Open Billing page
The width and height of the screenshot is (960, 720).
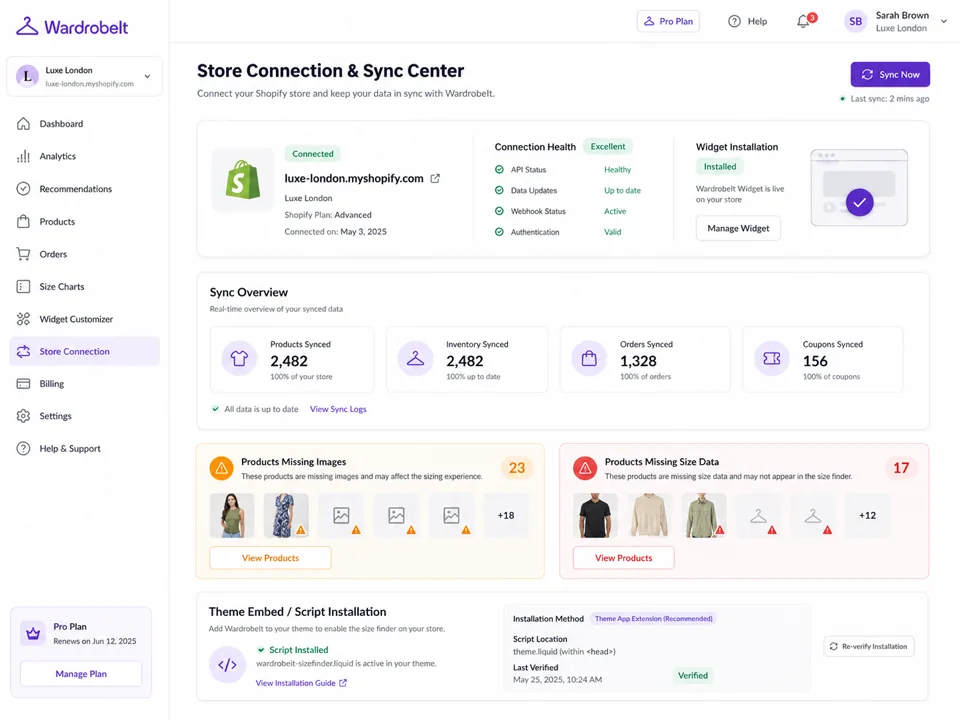pyautogui.click(x=84, y=384)
